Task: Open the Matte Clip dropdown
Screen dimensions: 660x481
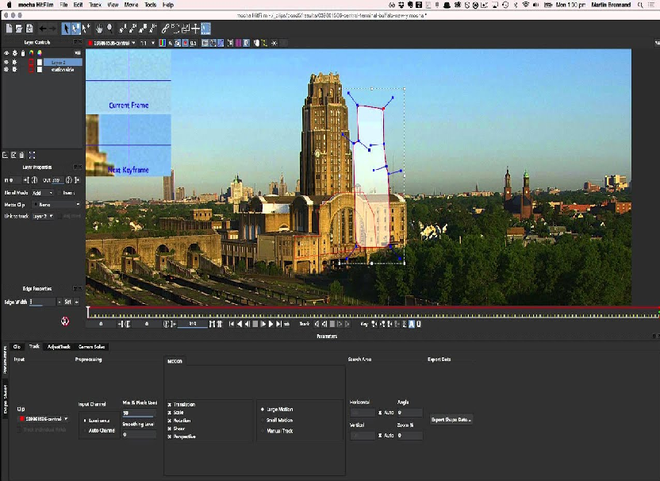Action: [x=57, y=205]
